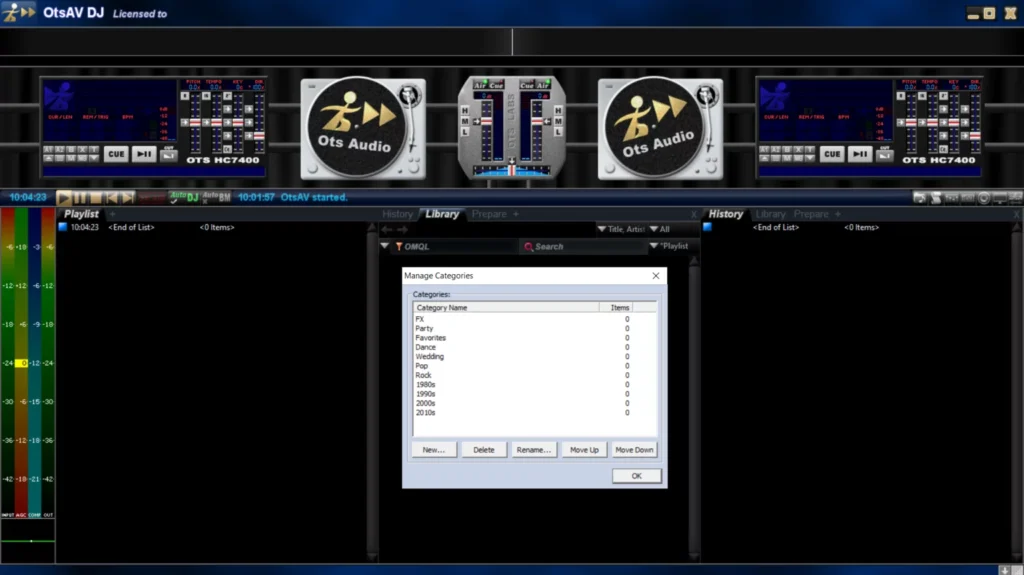Image resolution: width=1024 pixels, height=575 pixels.
Task: Skip to next track in transport bar
Action: click(128, 197)
